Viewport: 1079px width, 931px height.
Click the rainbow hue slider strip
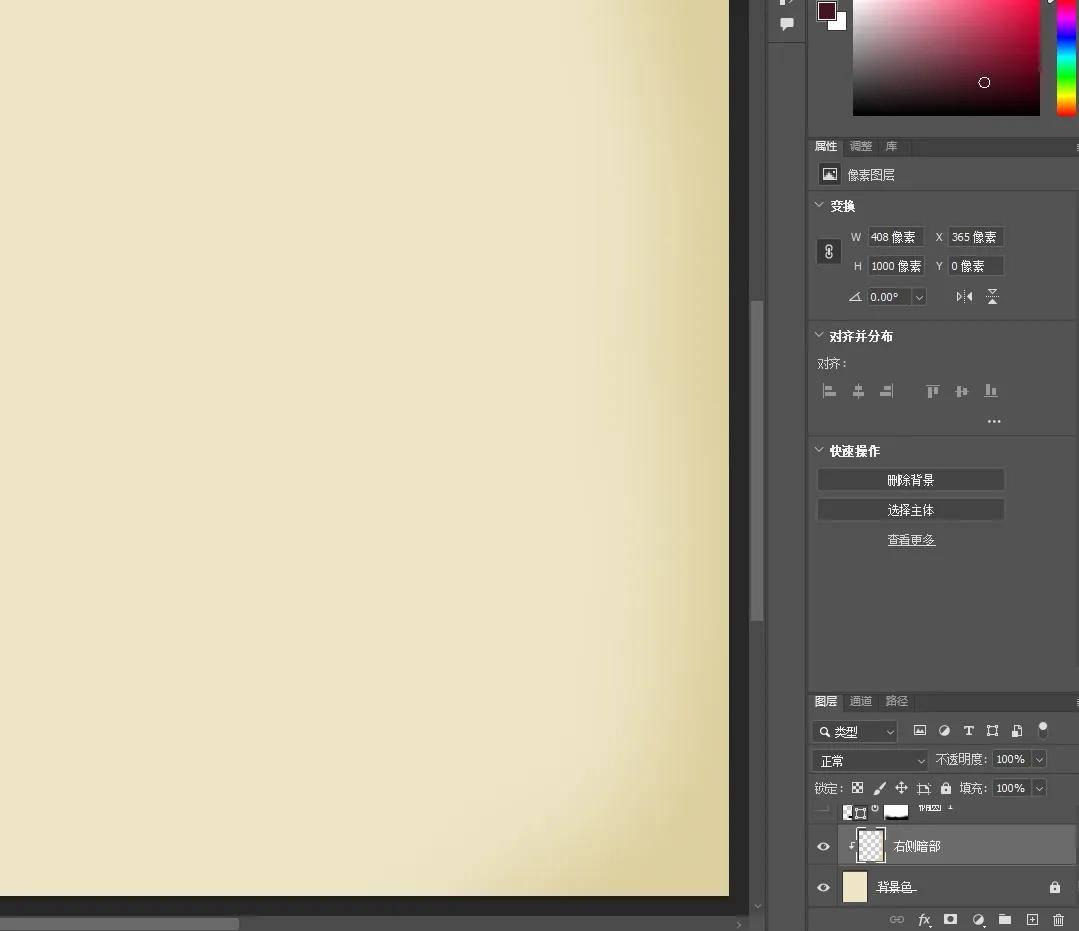1066,60
